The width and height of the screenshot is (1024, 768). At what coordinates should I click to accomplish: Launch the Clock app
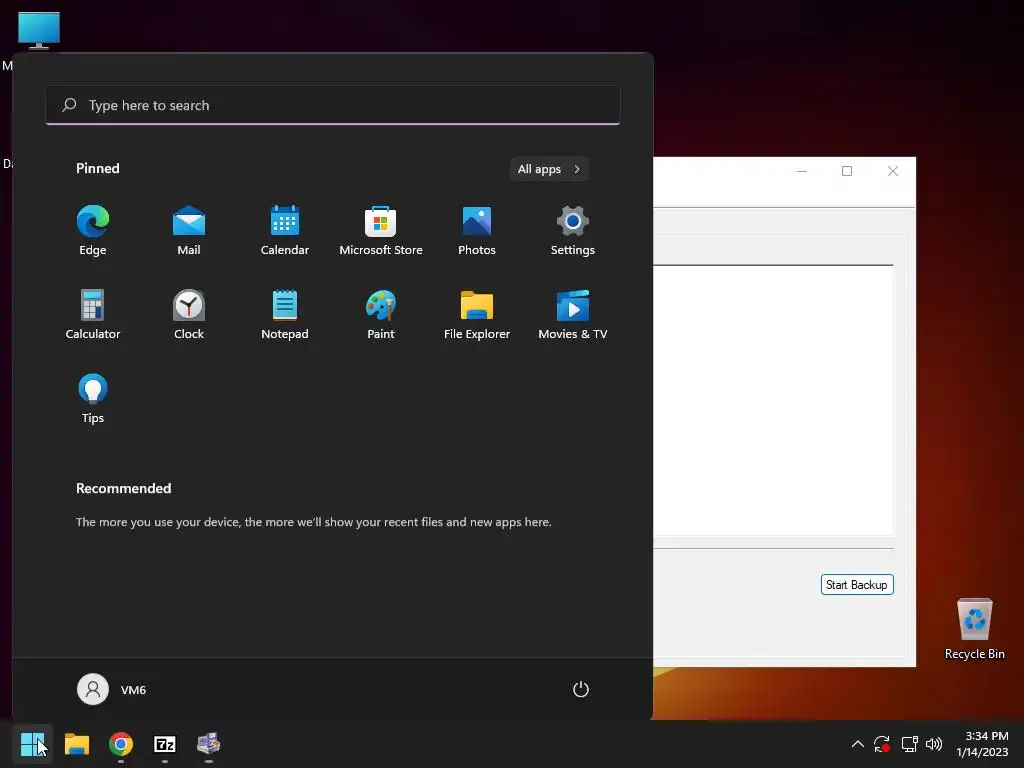[189, 315]
